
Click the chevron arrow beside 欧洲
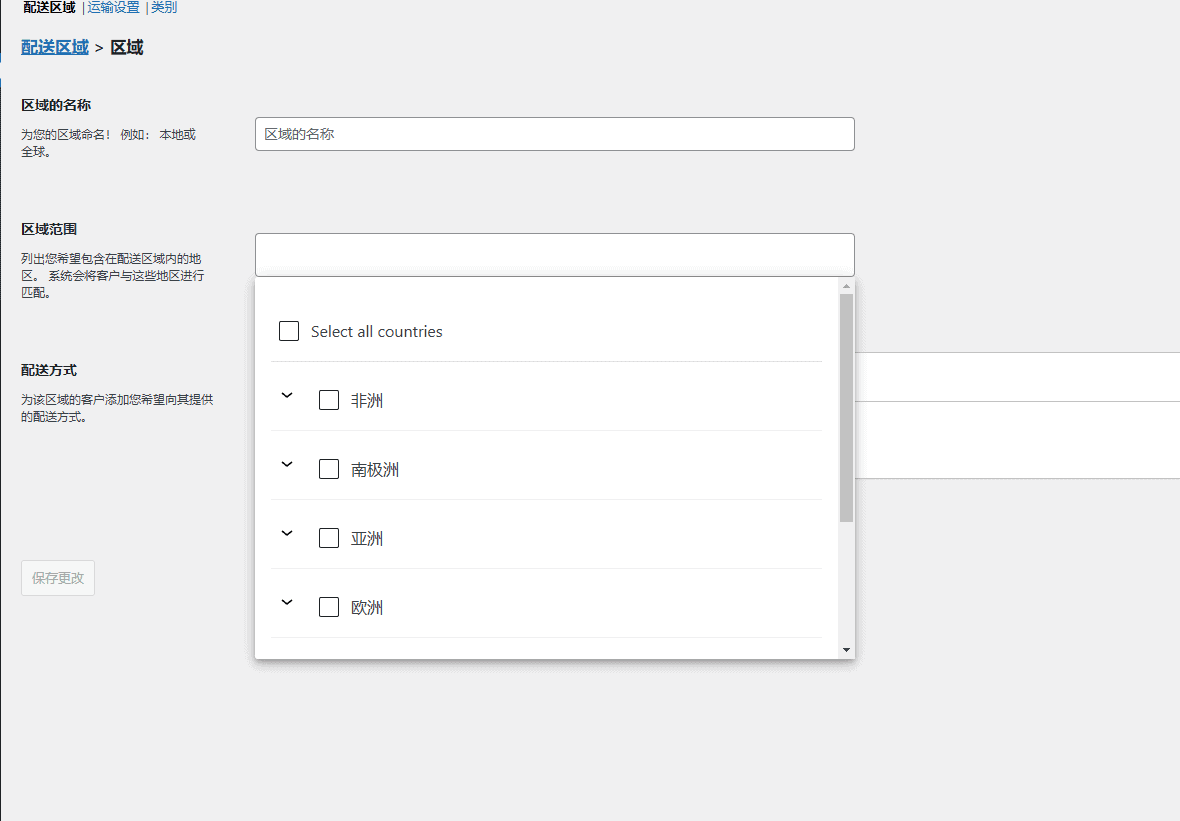[287, 603]
